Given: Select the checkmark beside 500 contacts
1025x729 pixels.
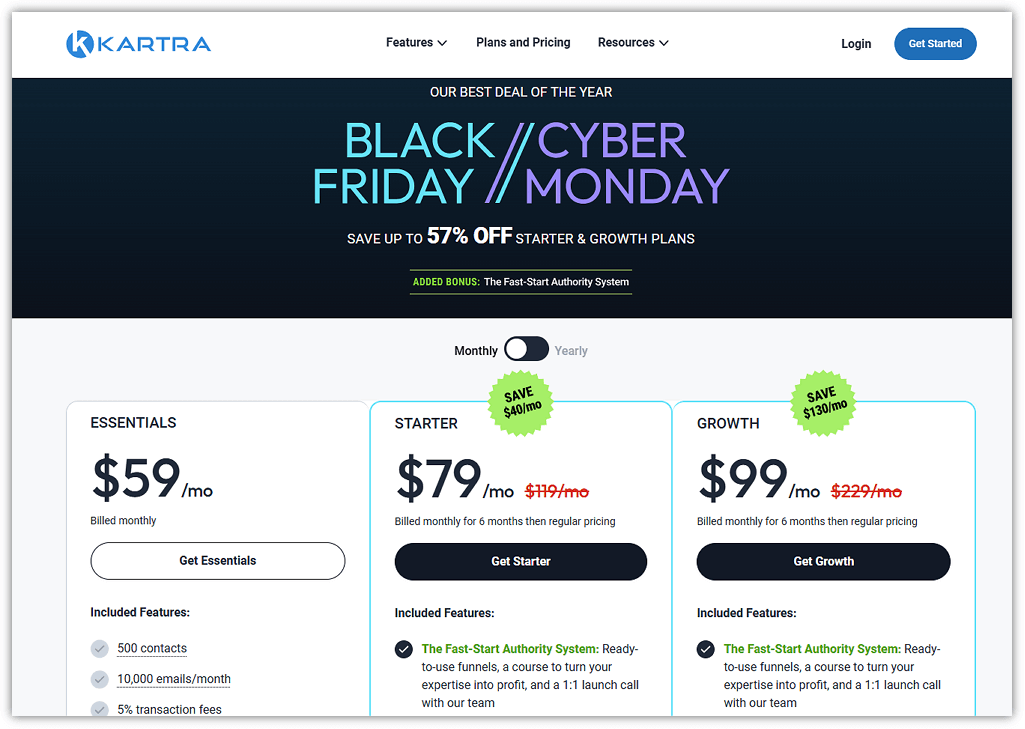Looking at the screenshot, I should [99, 648].
